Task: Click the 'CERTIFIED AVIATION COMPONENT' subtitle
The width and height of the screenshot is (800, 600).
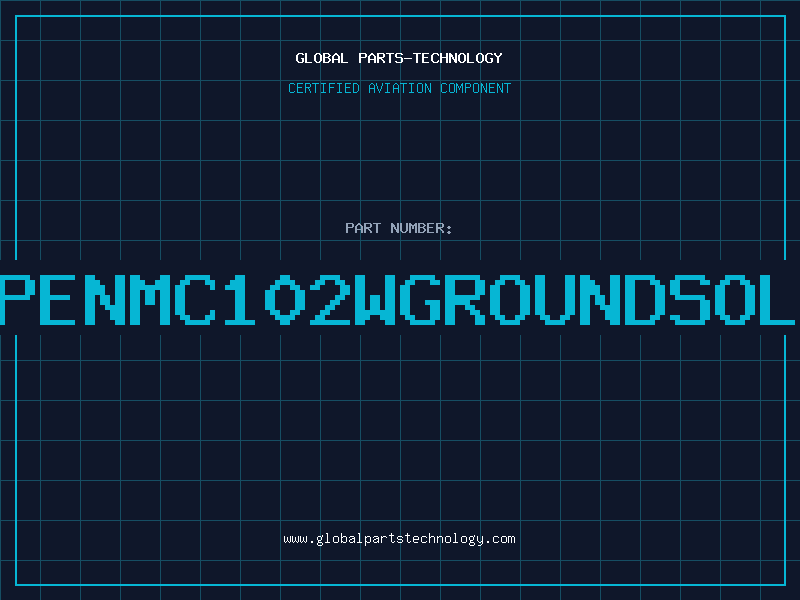Action: click(399, 88)
